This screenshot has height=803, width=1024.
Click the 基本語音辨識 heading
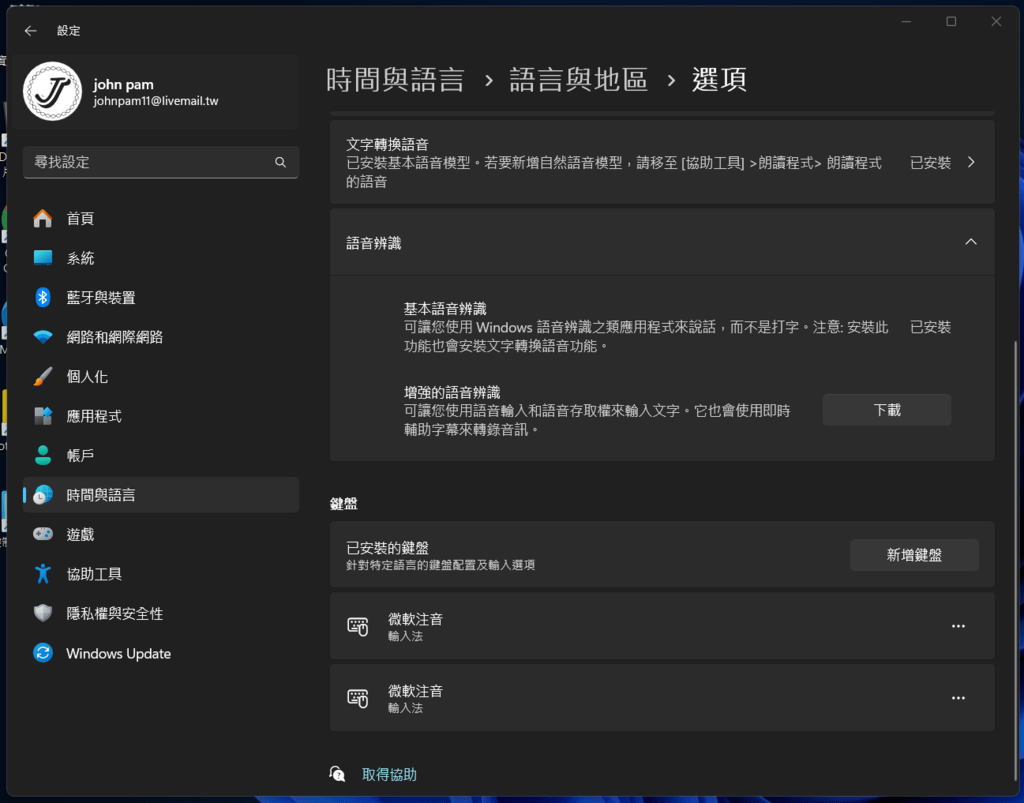tap(445, 308)
